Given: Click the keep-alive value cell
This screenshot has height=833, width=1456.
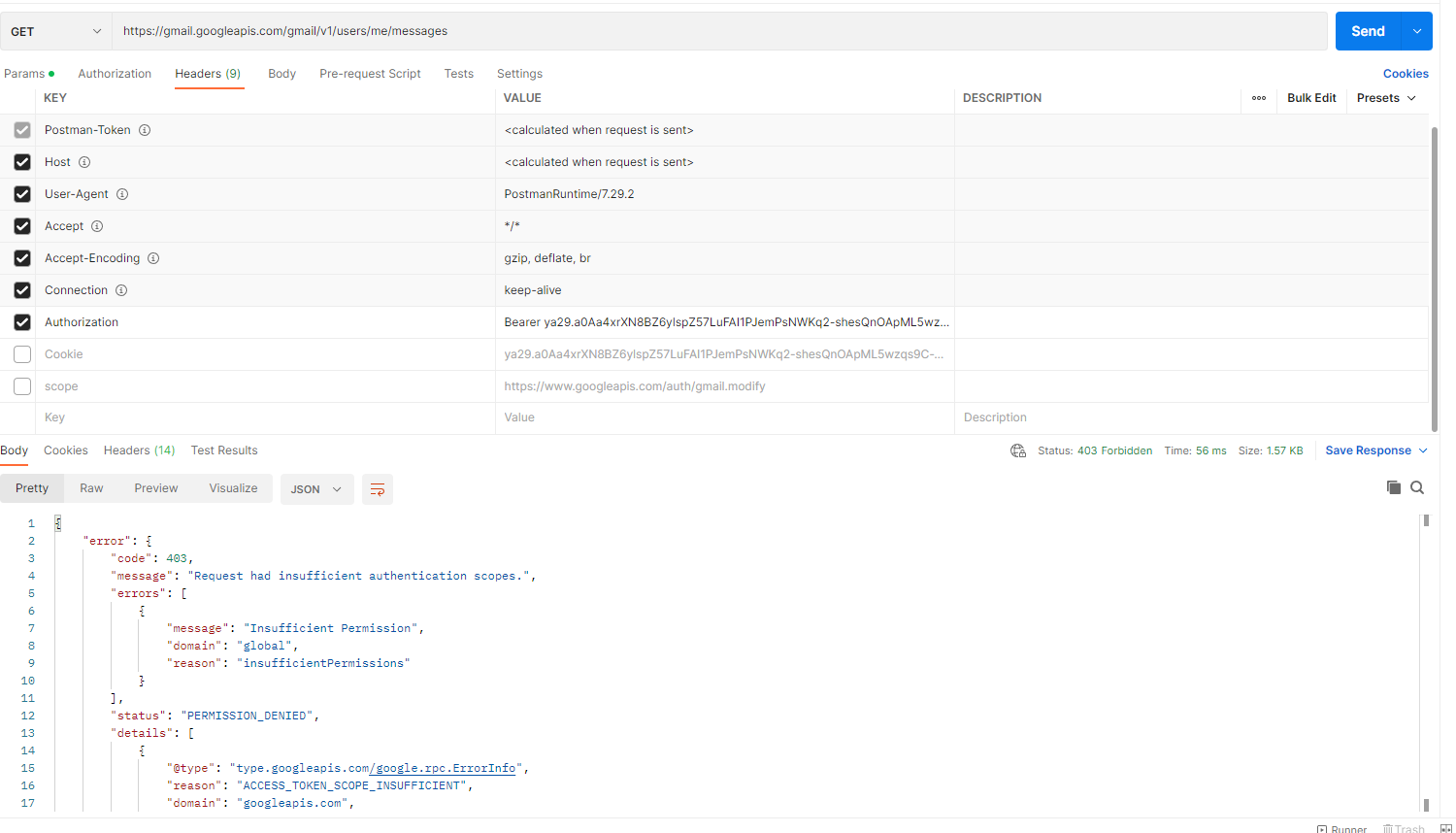Looking at the screenshot, I should tap(724, 290).
